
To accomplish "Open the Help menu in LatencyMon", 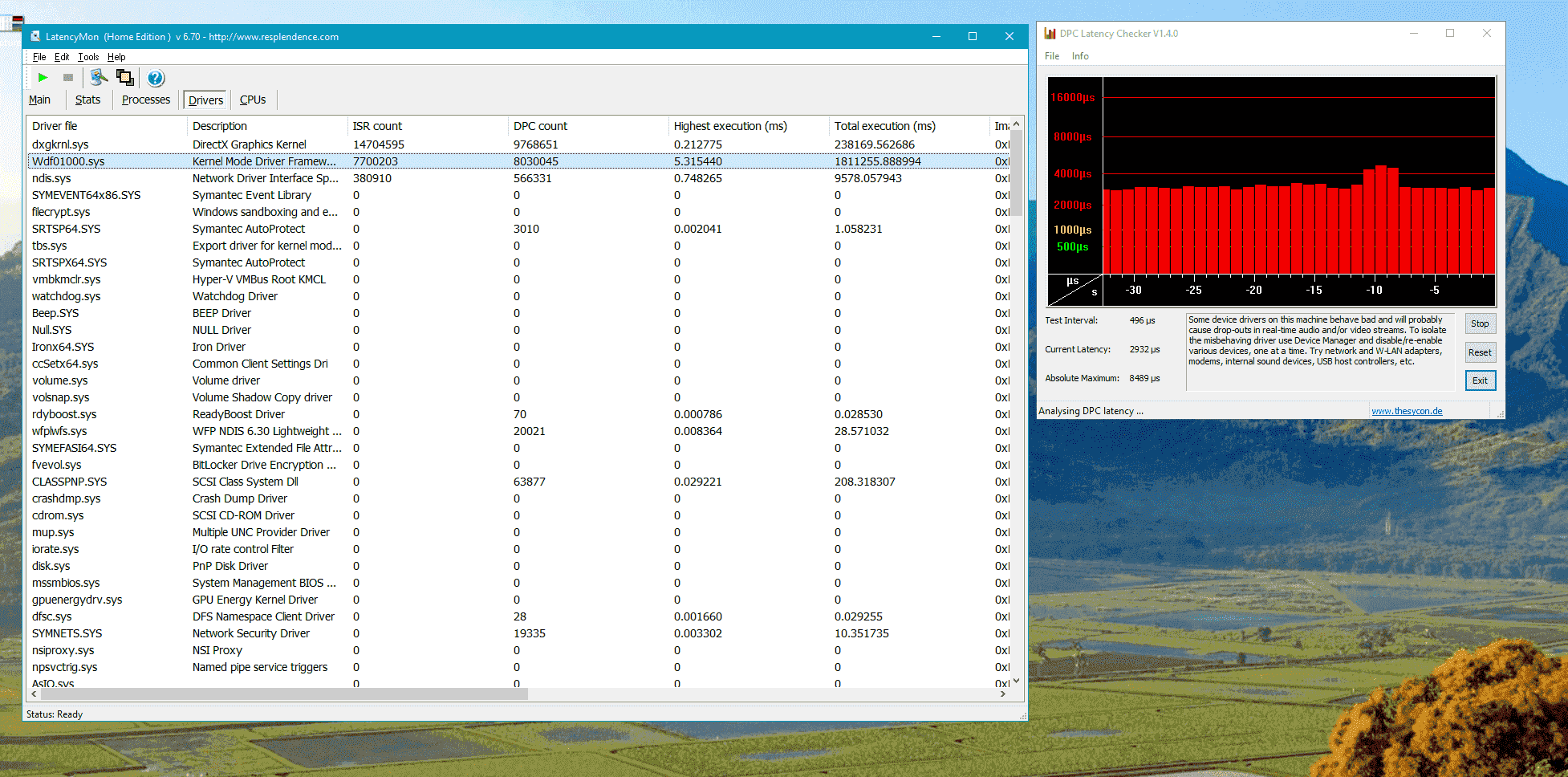I will coord(116,57).
